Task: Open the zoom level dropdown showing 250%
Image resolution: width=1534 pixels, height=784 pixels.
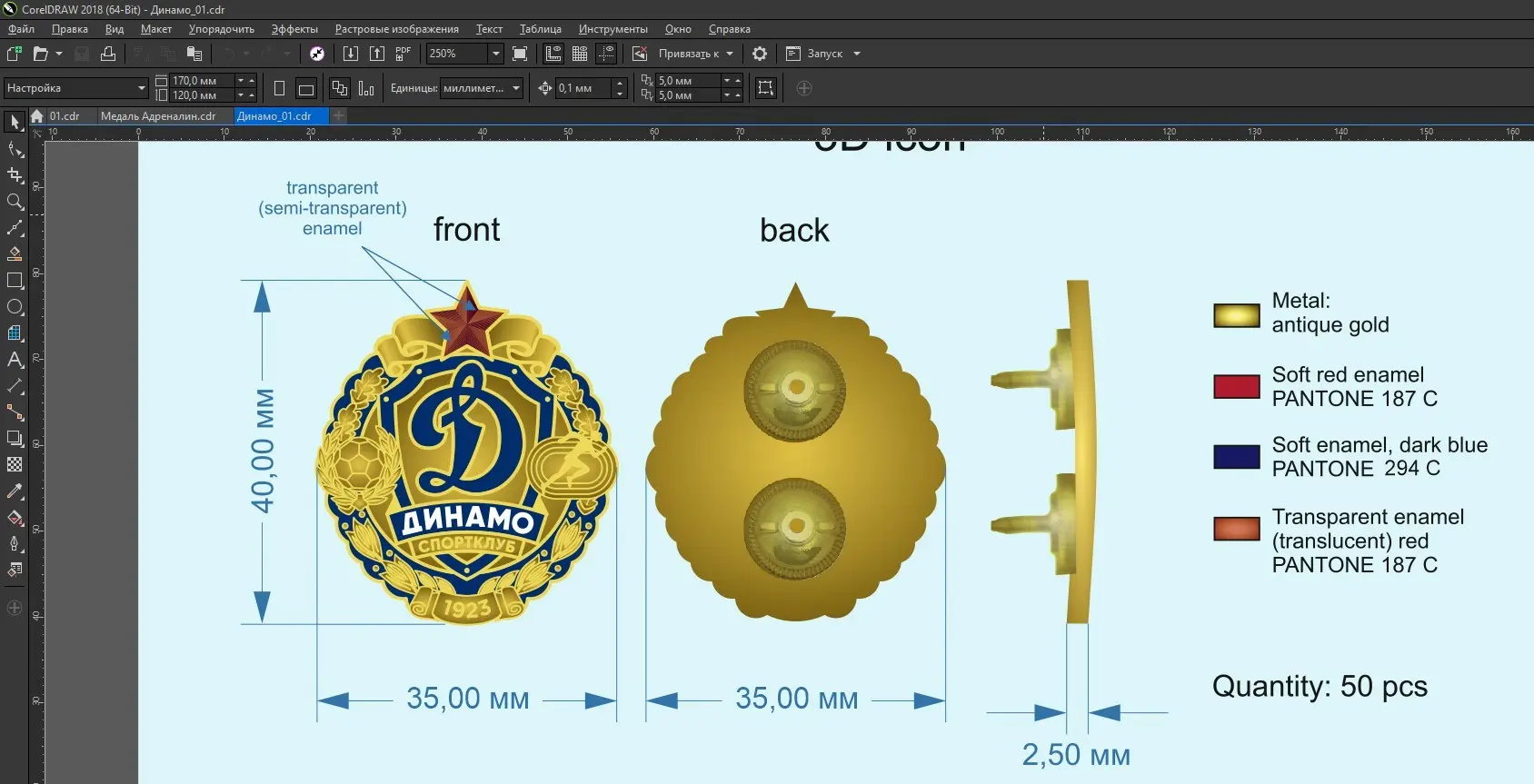Action: pos(496,54)
